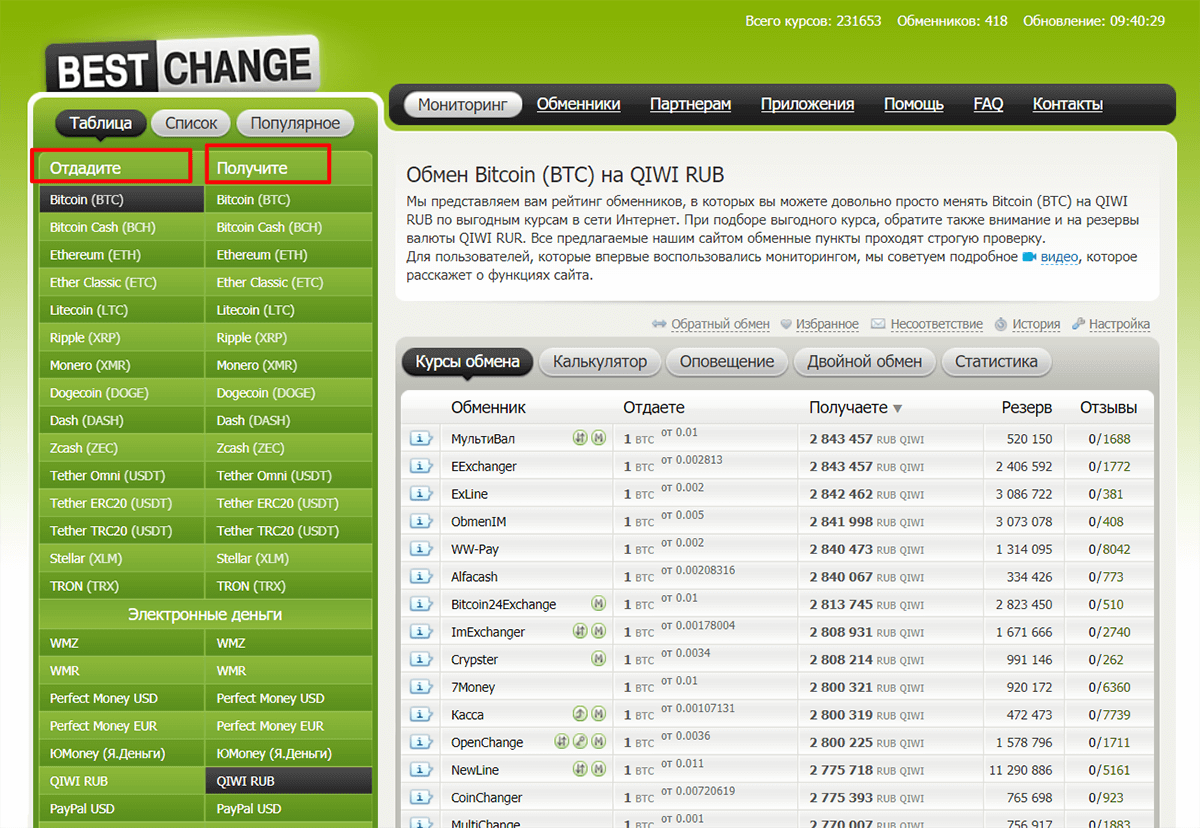Image resolution: width=1200 pixels, height=828 pixels.
Task: Select Tether TRC20 (USDT) in Отдадите column
Action: click(x=122, y=531)
